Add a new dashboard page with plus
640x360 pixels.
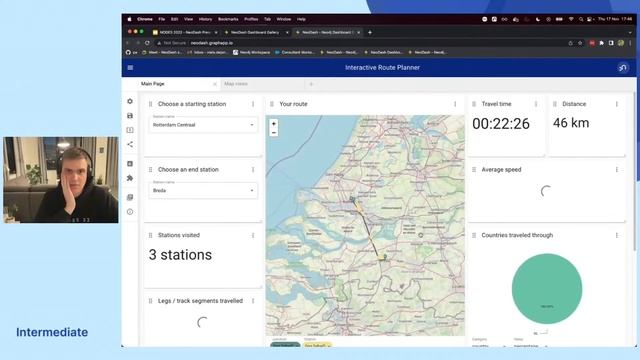point(311,84)
